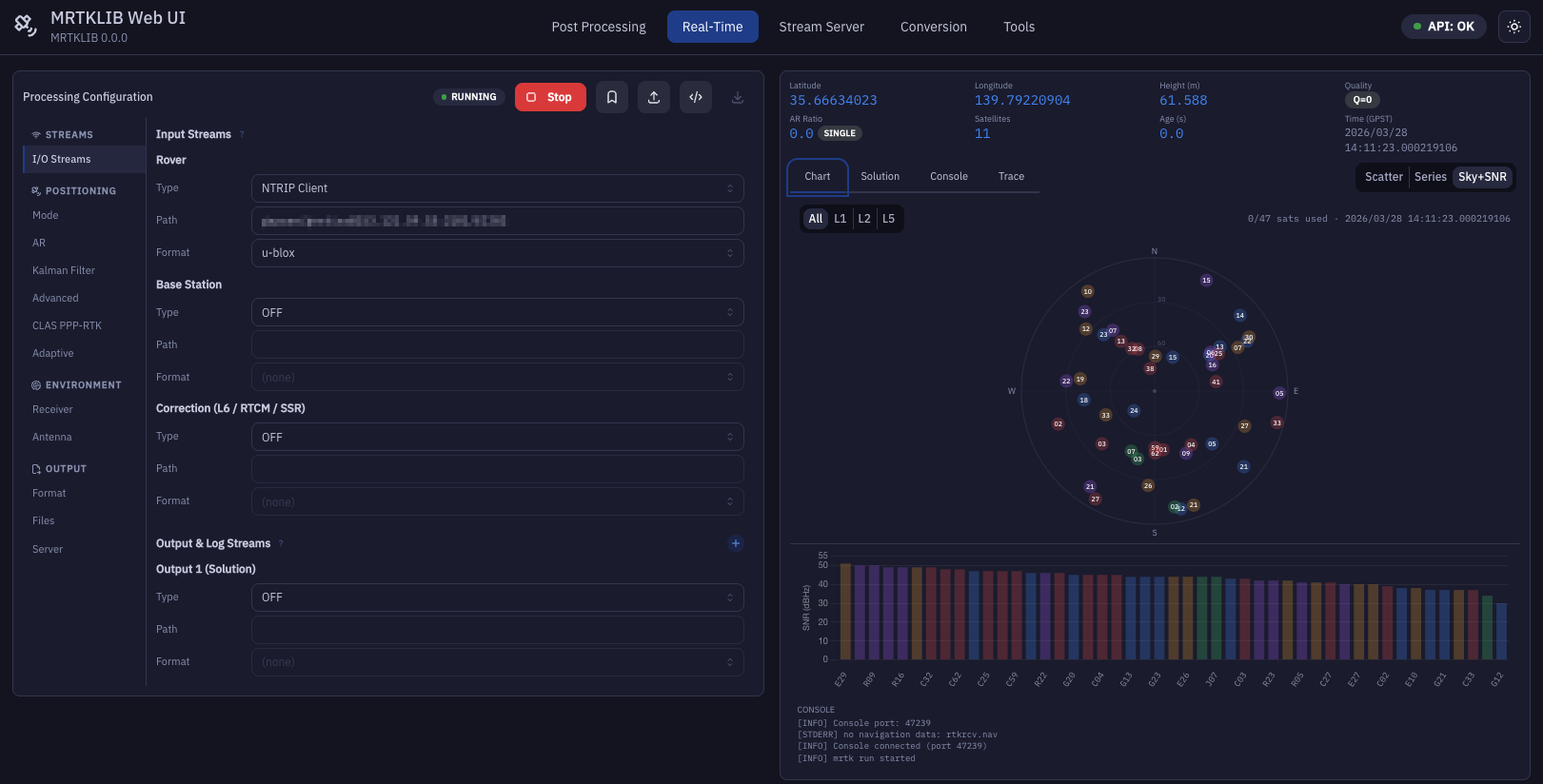The image size is (1543, 784).
Task: Open Receiver environment settings
Action: click(84, 410)
